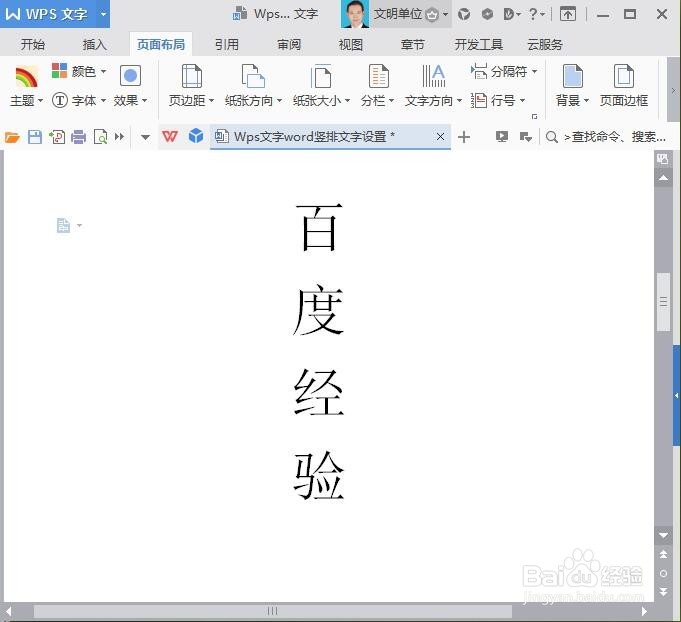Click the 度 character in document
681x622 pixels.
(x=318, y=311)
